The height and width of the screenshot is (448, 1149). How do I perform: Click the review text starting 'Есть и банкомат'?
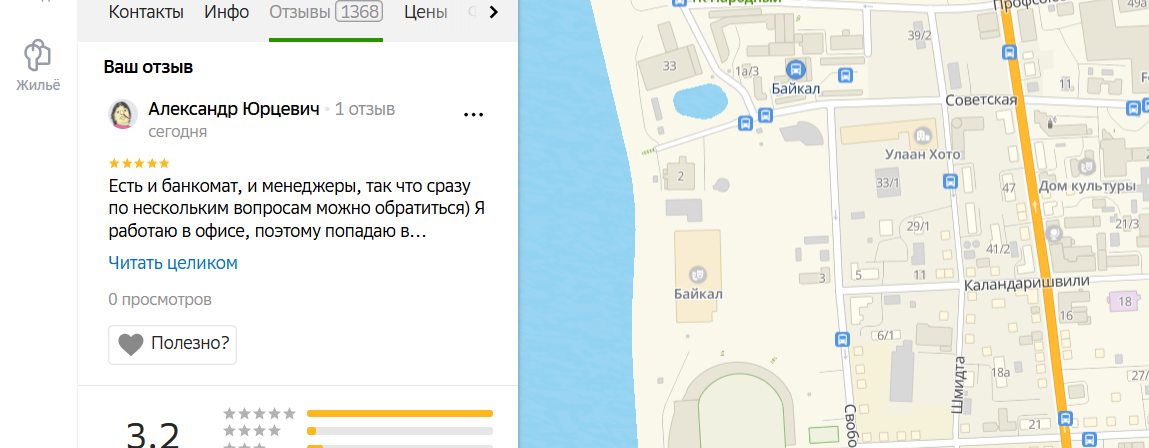tap(297, 208)
